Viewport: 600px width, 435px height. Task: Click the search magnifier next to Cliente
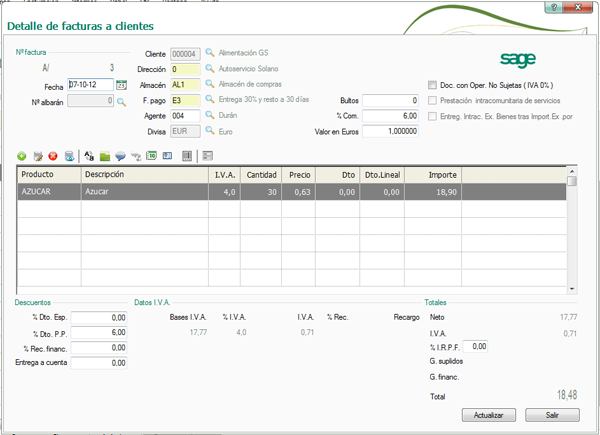(211, 53)
